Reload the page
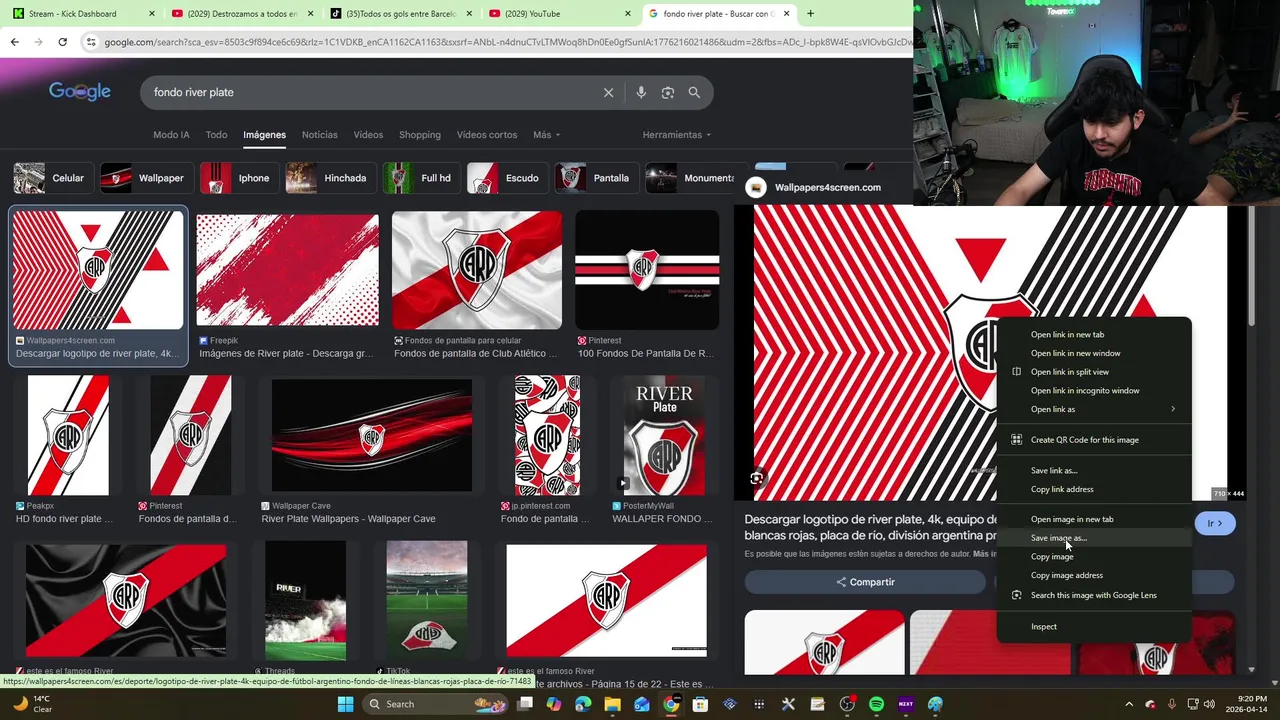This screenshot has width=1280, height=720. (62, 42)
